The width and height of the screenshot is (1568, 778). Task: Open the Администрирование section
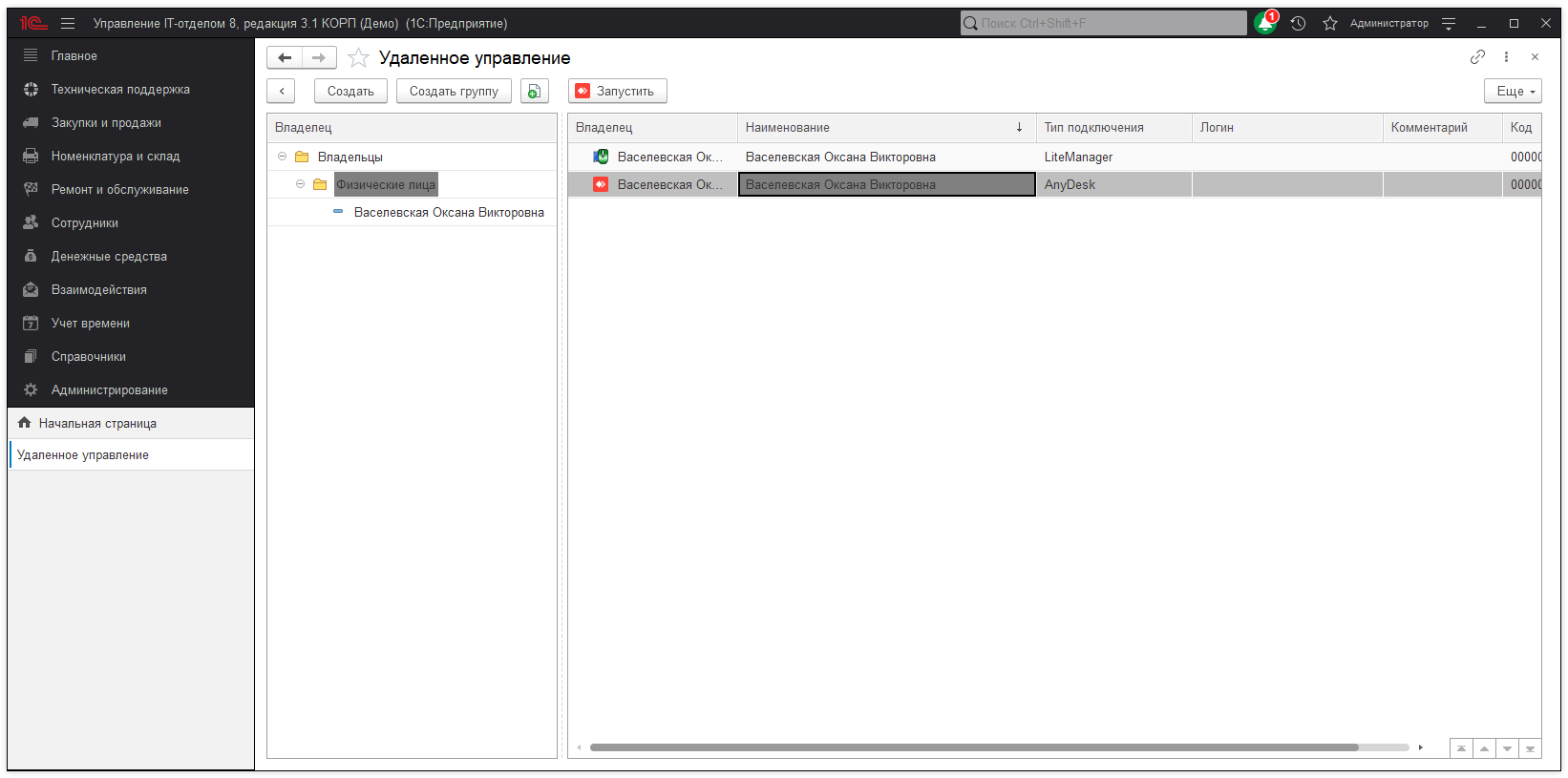pos(109,389)
